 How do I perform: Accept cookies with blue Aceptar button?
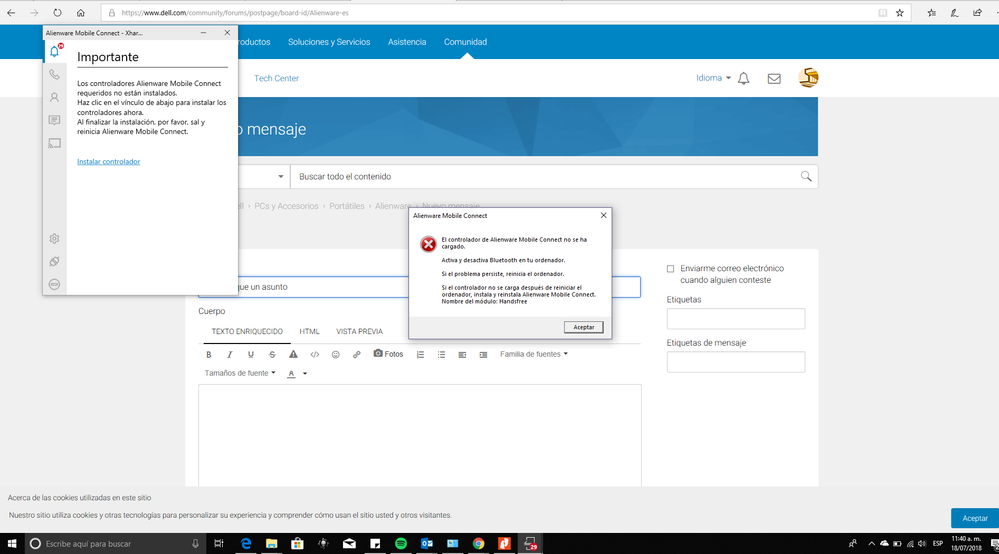click(975, 518)
